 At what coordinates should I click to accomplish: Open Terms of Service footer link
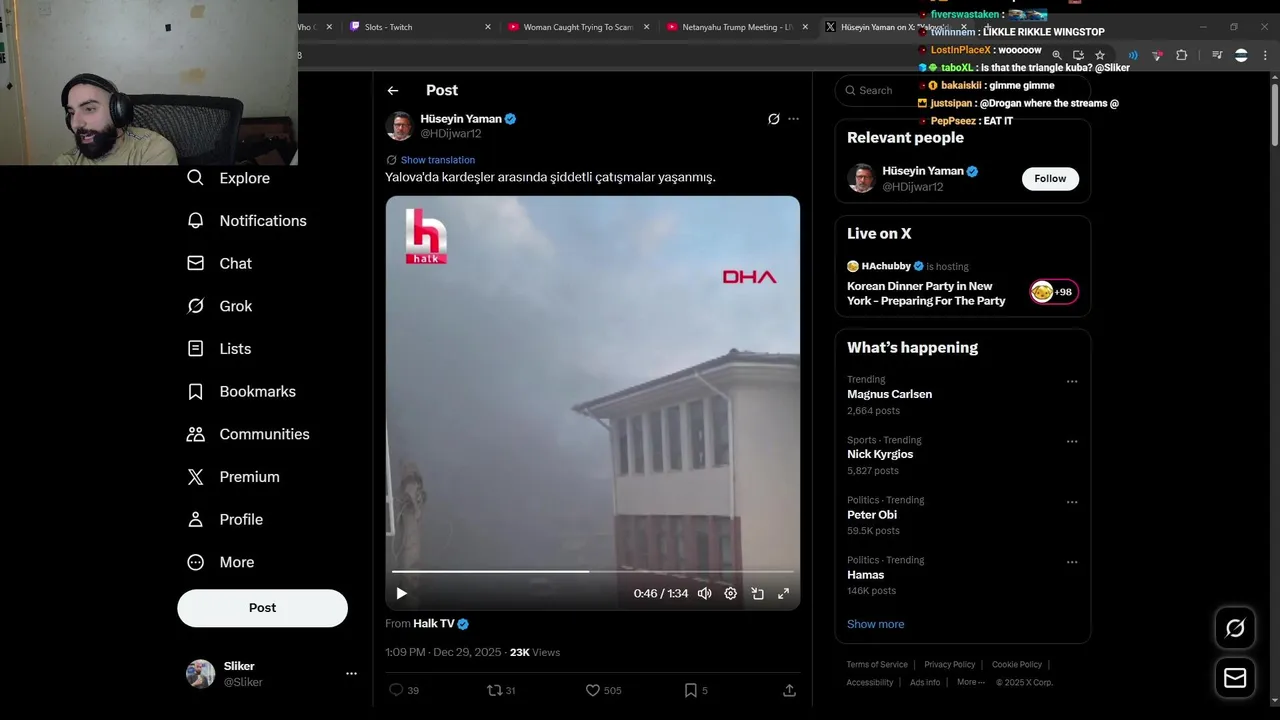877,664
